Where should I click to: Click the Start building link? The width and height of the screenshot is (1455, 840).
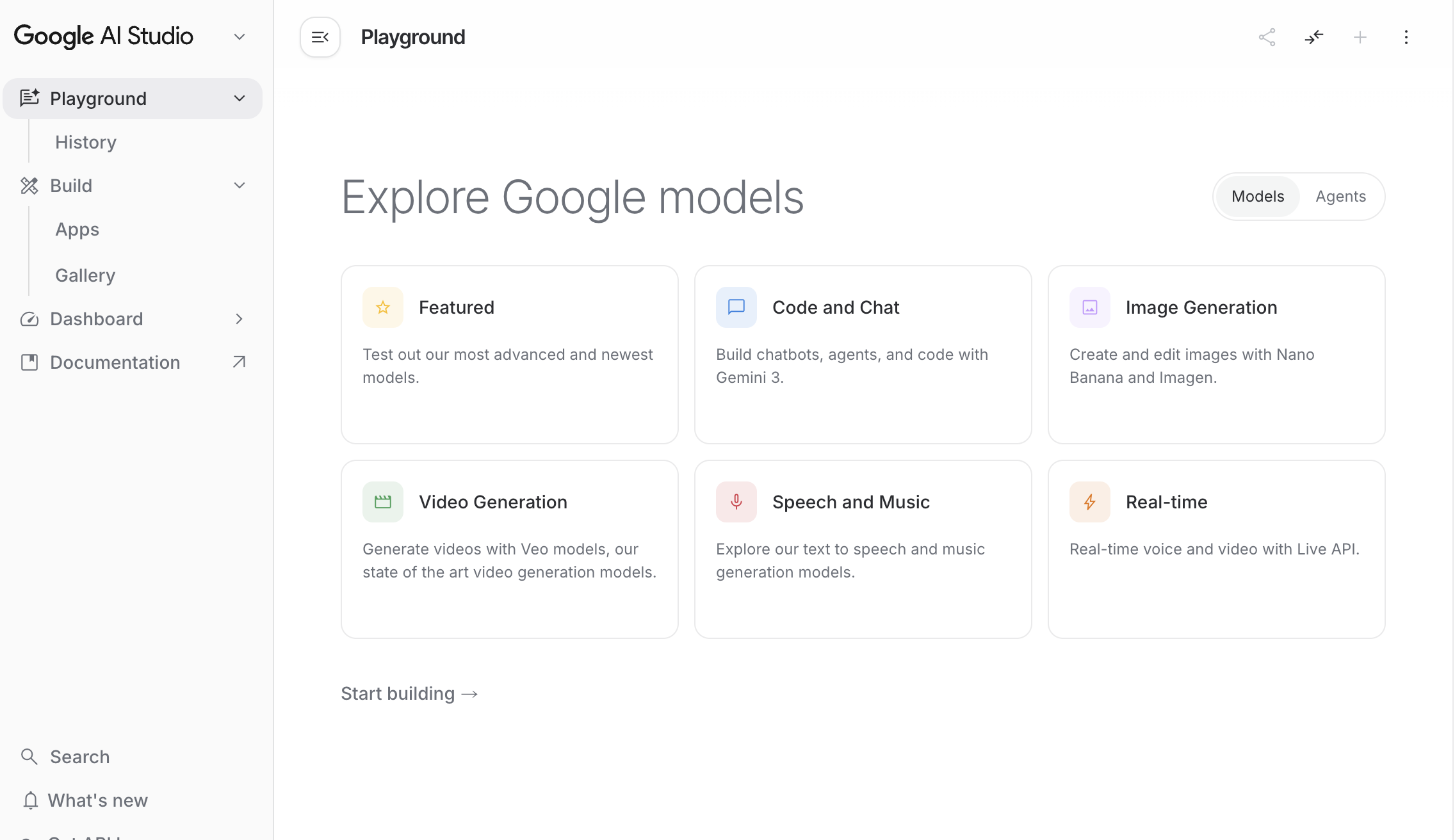click(x=410, y=693)
